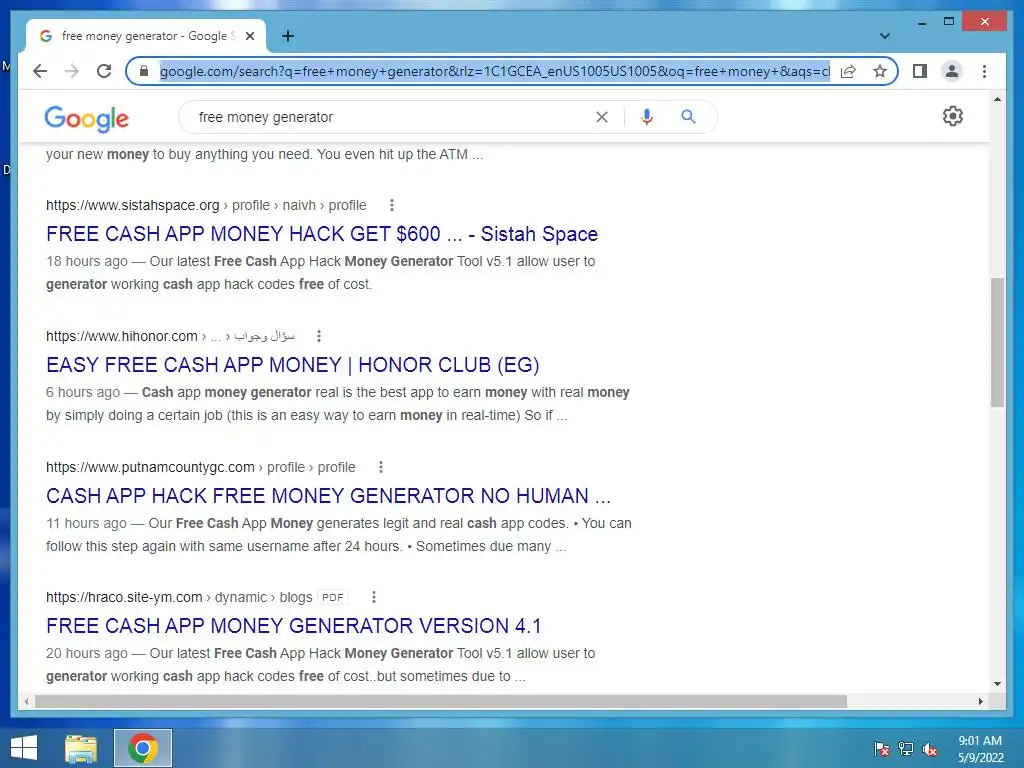Screen dimensions: 1024x768
Task: Click the PDF label on hraco result
Action: pyautogui.click(x=332, y=597)
